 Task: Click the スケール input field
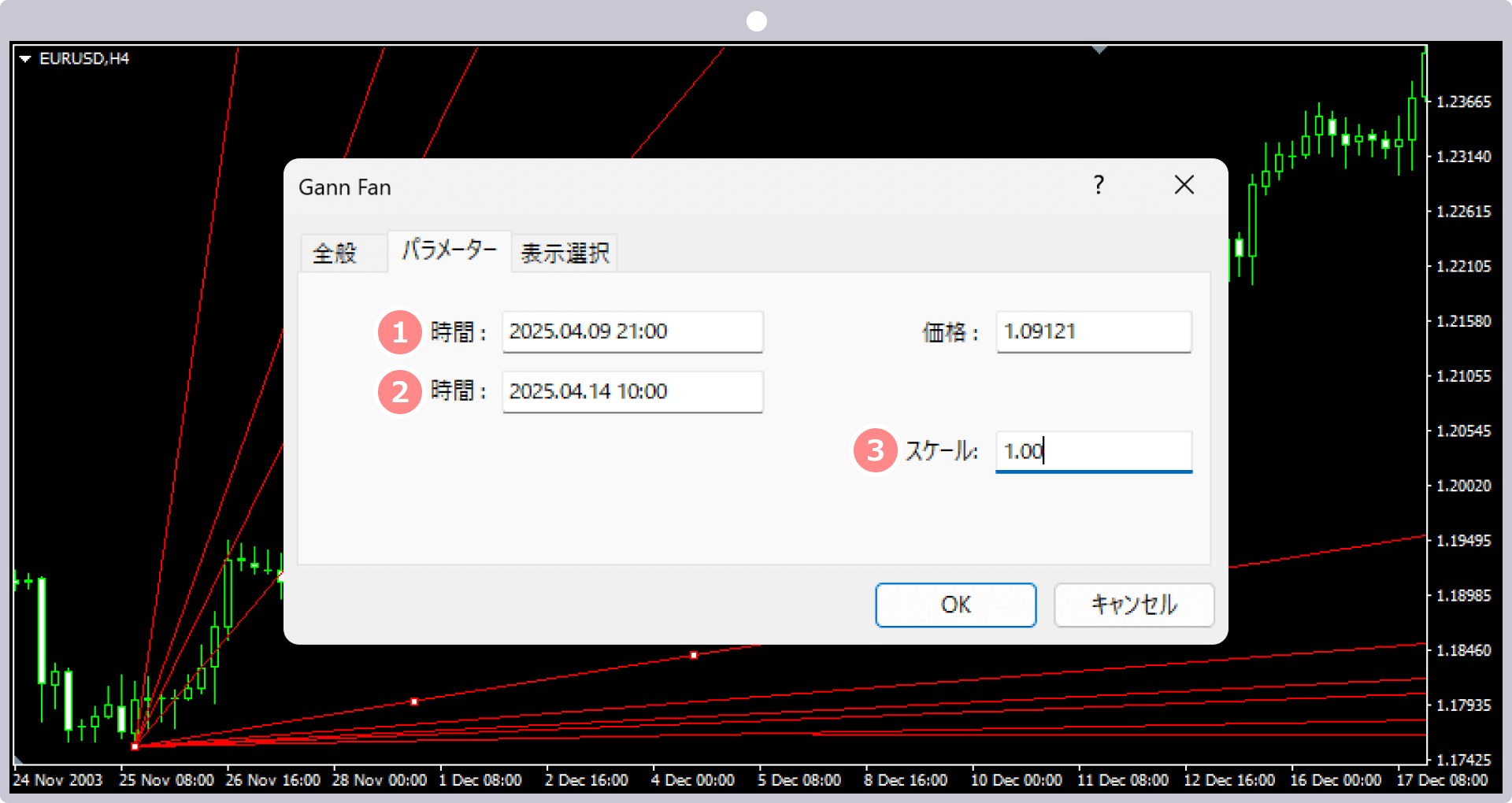1093,451
